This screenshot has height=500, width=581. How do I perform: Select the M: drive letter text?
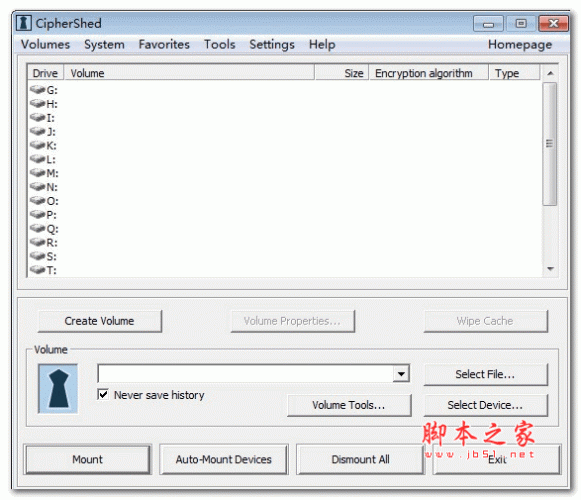click(52, 173)
